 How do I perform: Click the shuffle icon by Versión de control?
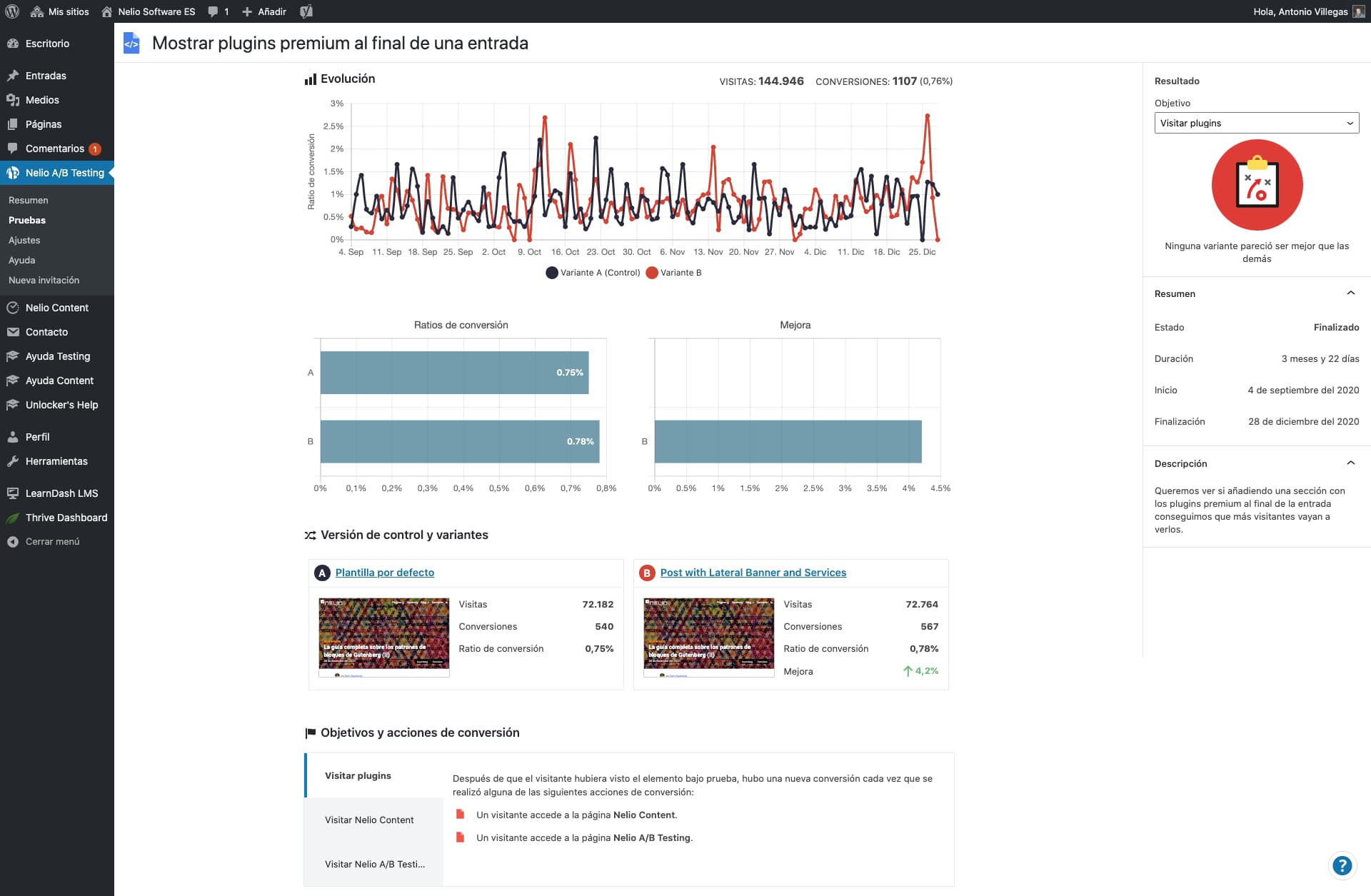click(x=310, y=535)
